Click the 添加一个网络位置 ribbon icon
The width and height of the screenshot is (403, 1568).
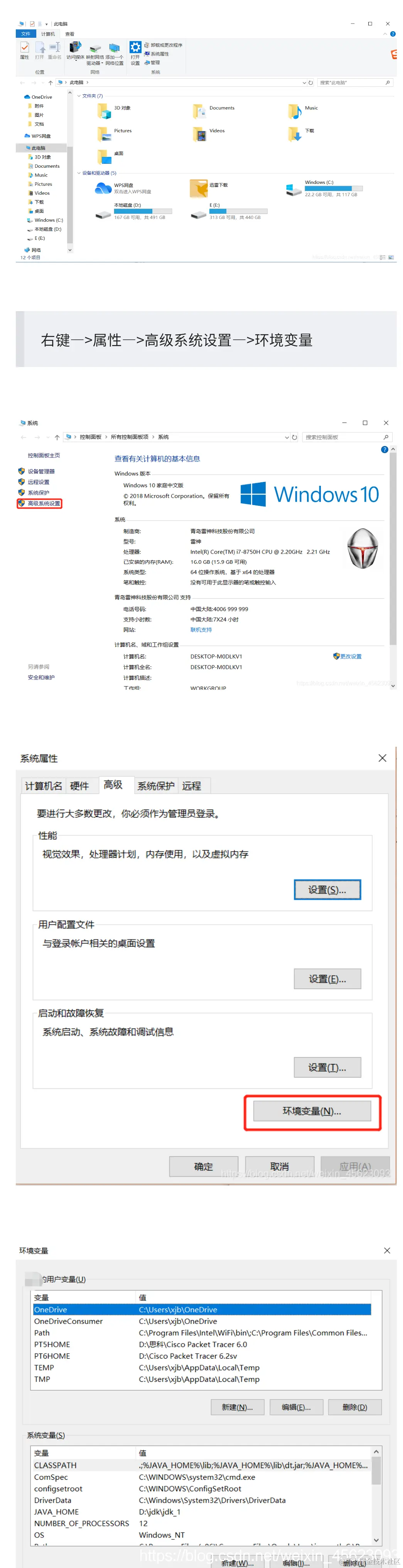coord(115,54)
